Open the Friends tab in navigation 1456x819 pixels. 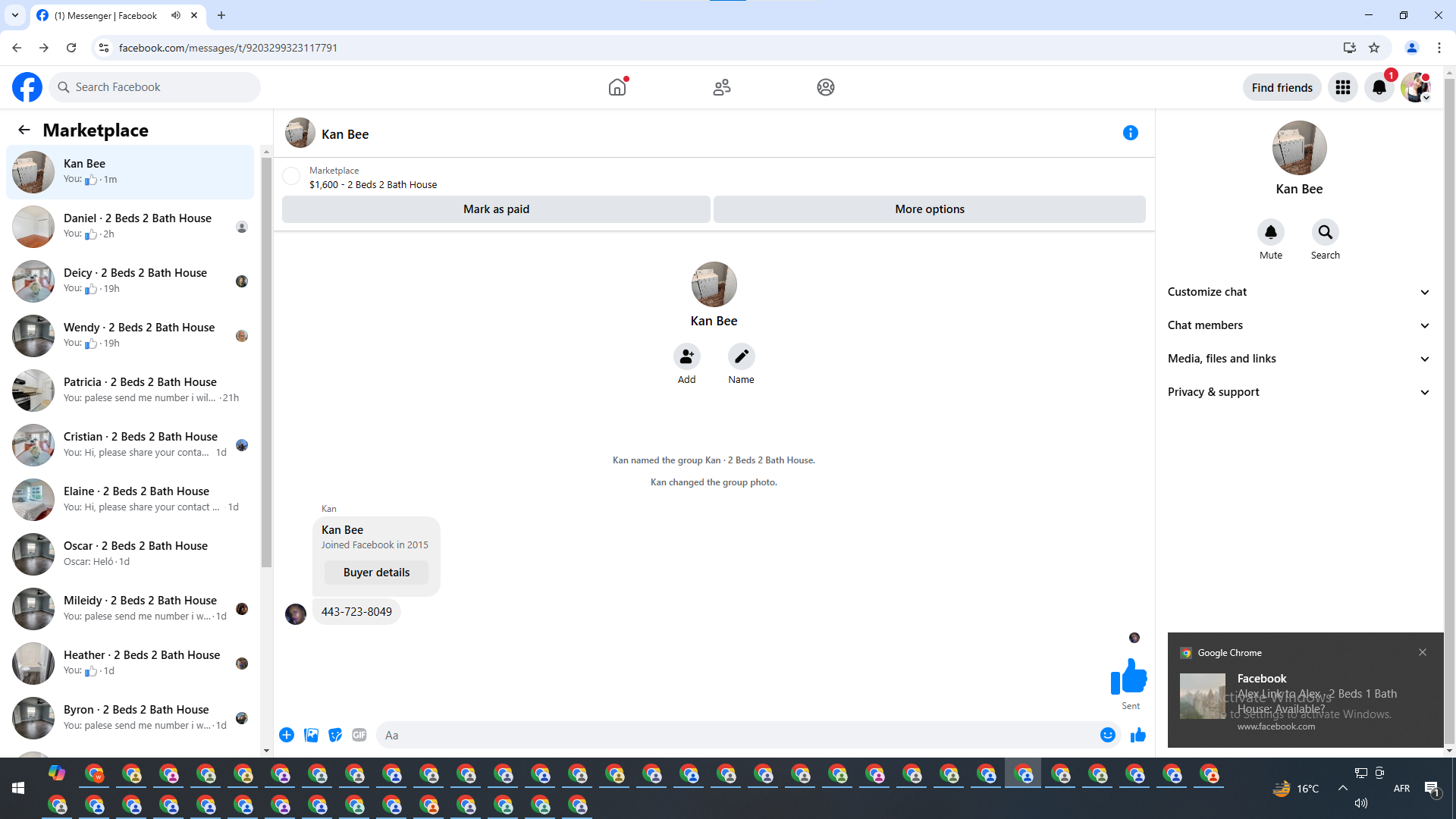point(721,87)
